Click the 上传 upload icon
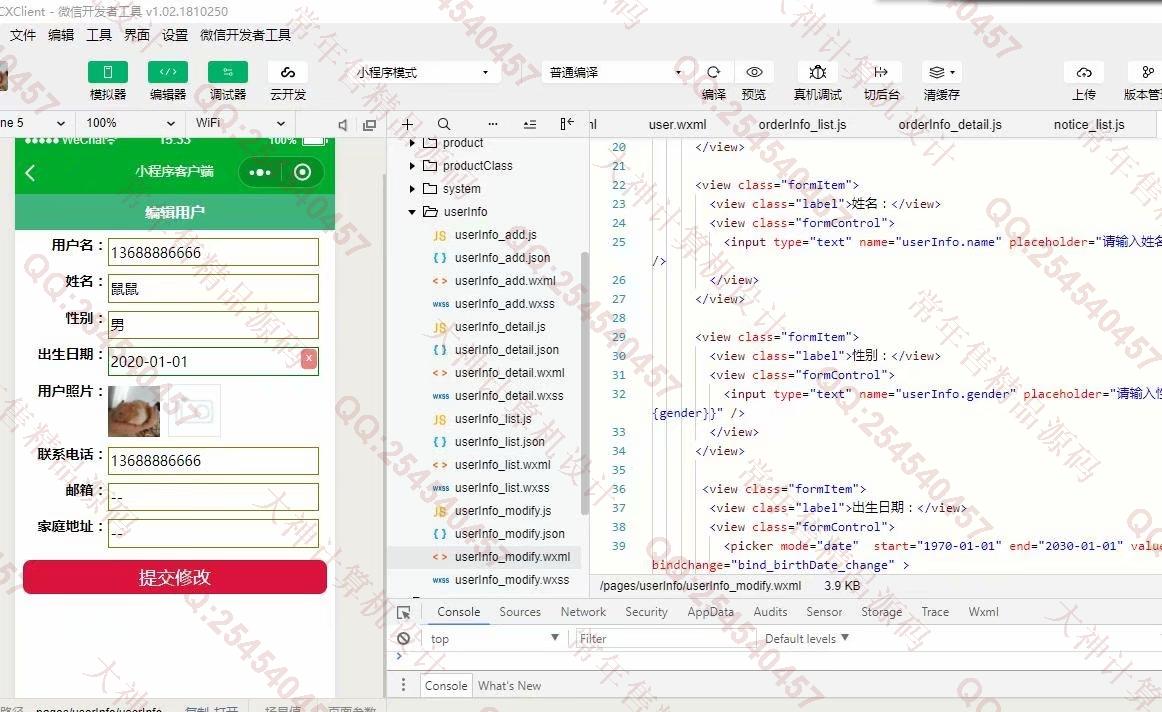This screenshot has width=1162, height=712. 1083,72
